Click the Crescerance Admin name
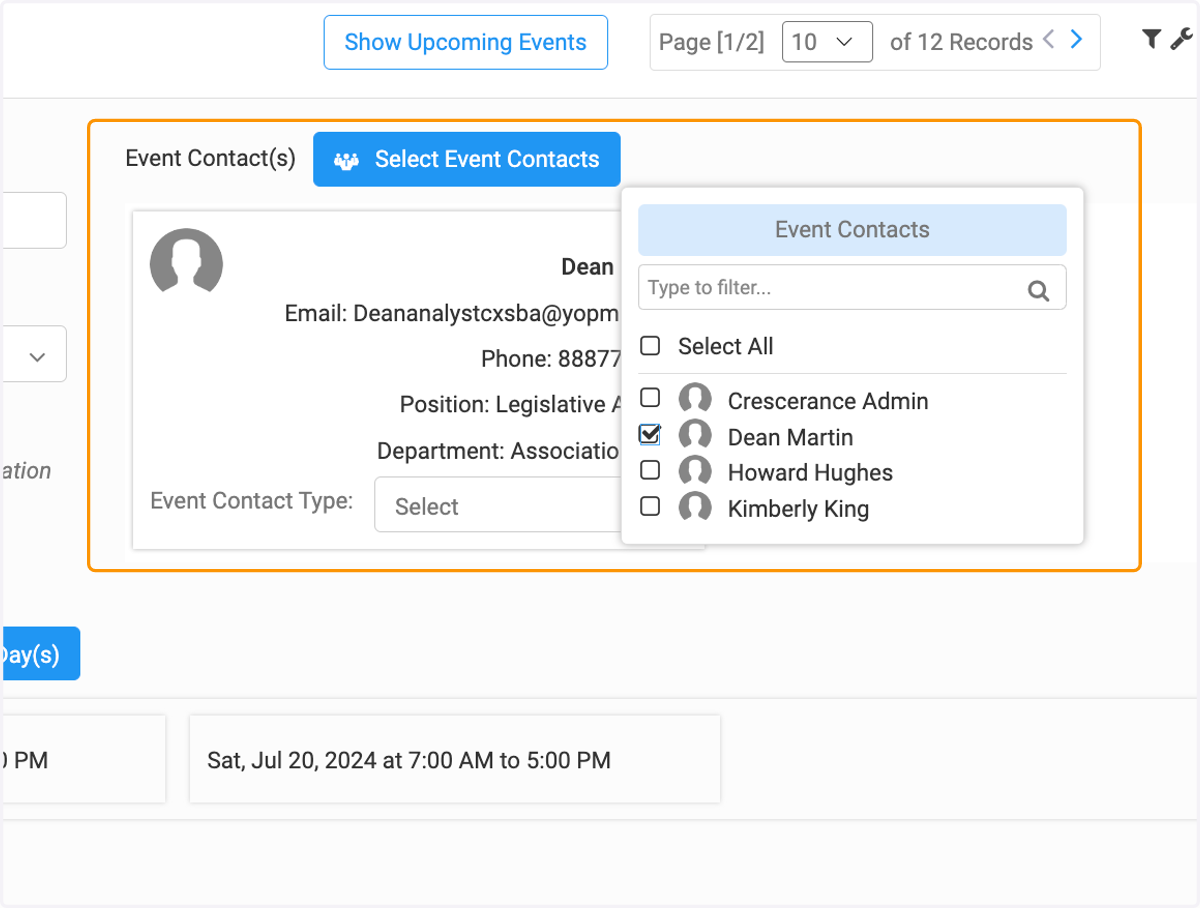 (x=828, y=401)
